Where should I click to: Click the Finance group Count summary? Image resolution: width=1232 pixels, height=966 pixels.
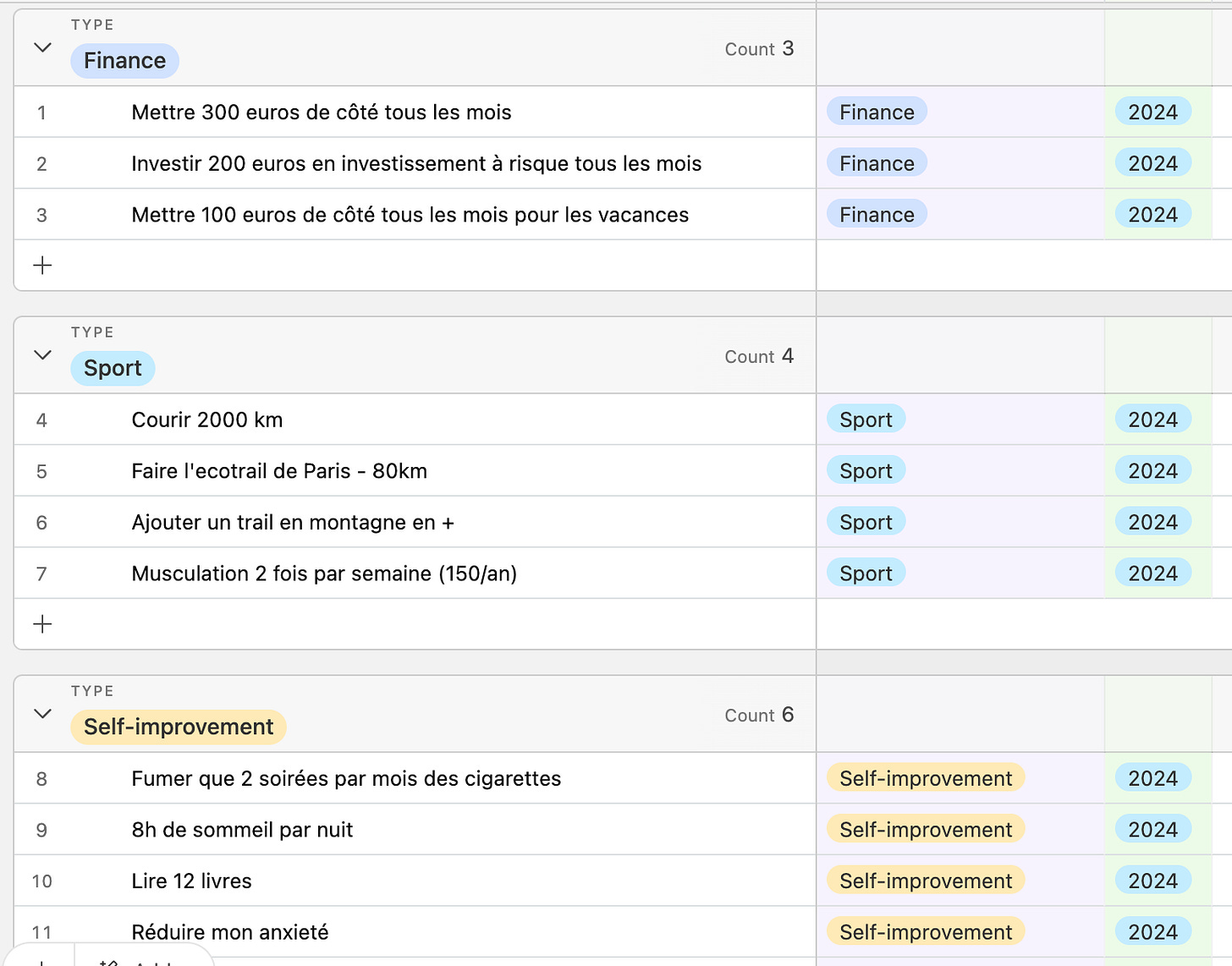759,49
